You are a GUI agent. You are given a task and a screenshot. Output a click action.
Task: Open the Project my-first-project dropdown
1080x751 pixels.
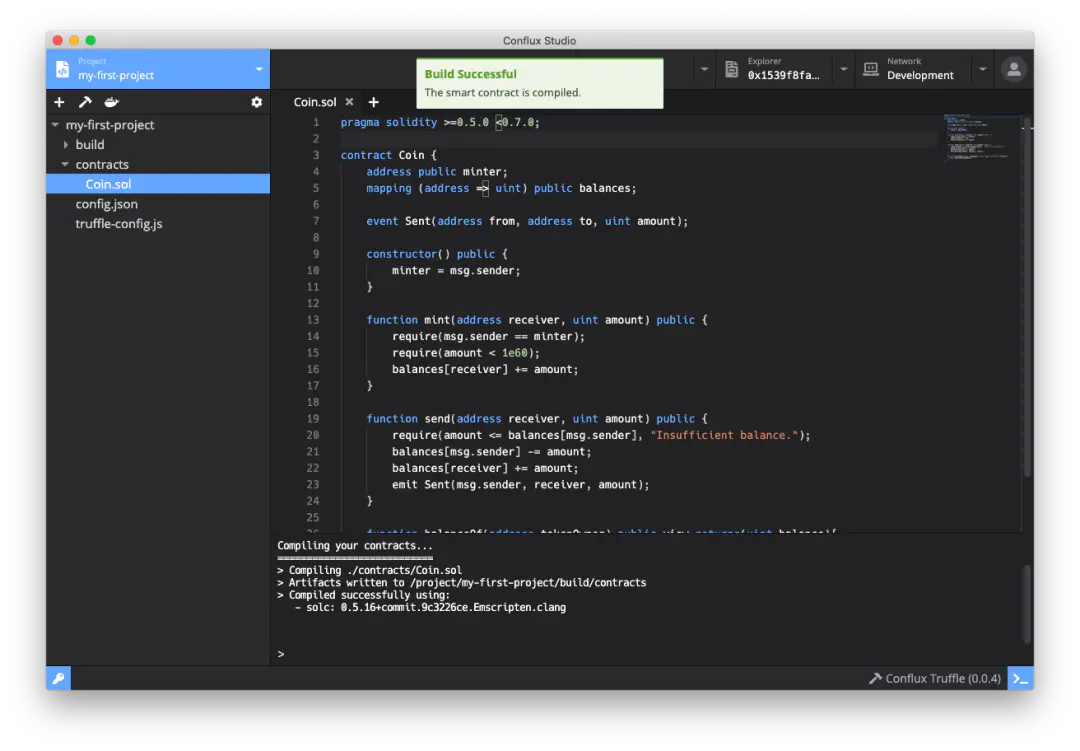point(158,69)
